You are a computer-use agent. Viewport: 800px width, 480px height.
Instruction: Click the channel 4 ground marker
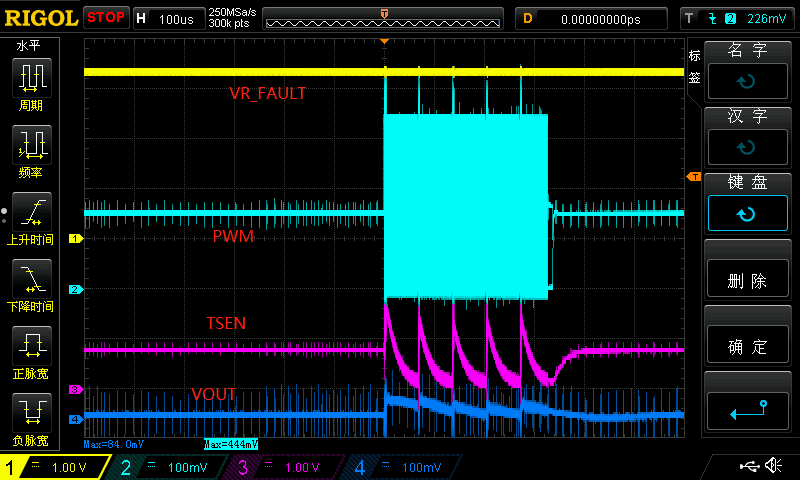pos(76,419)
